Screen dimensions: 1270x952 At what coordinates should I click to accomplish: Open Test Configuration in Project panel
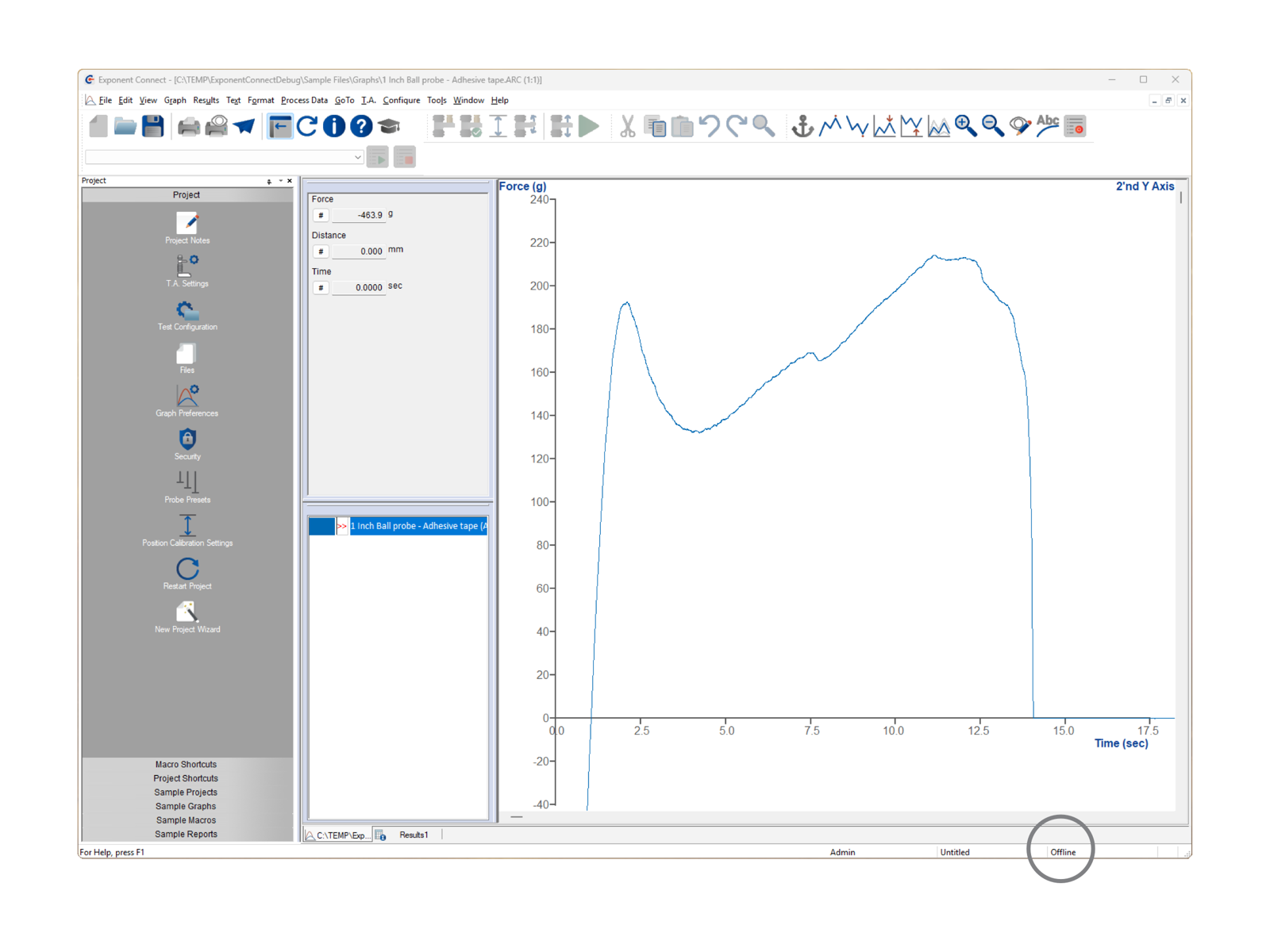coord(187,315)
